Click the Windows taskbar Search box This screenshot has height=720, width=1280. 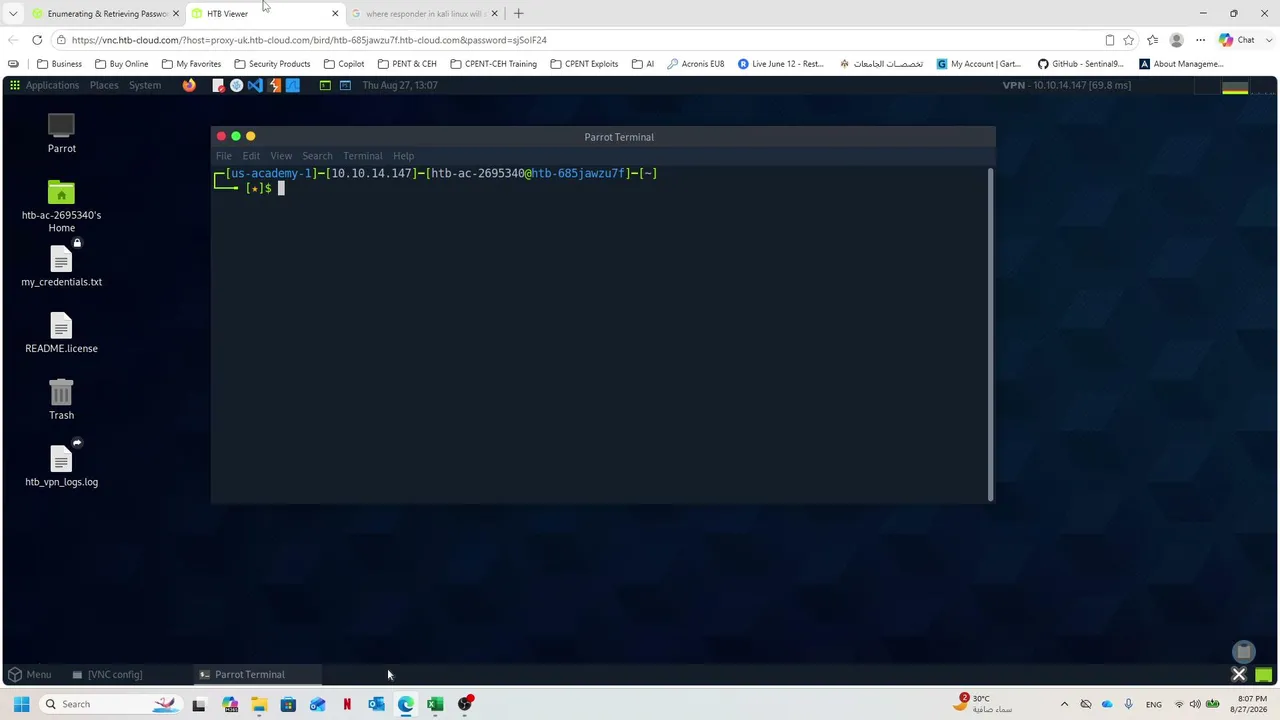coord(108,704)
